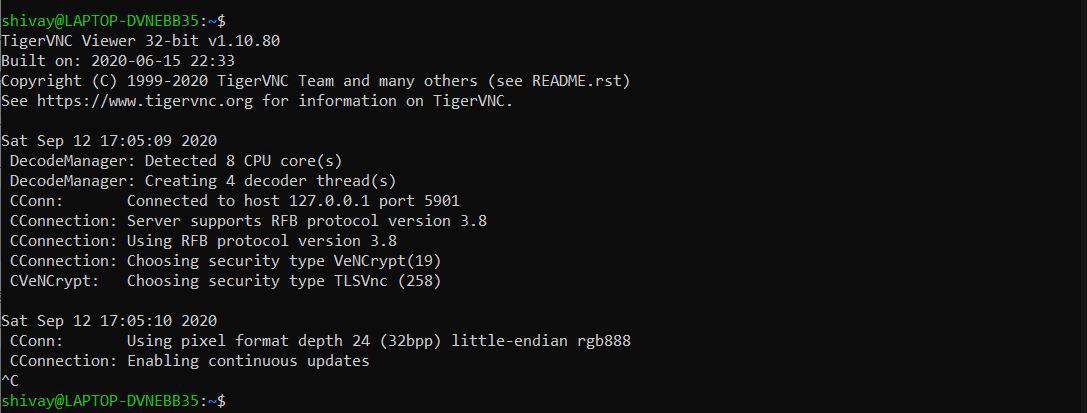This screenshot has width=1087, height=413.
Task: Click the Copyright (C) 1999-2020 text
Action: coord(105,81)
